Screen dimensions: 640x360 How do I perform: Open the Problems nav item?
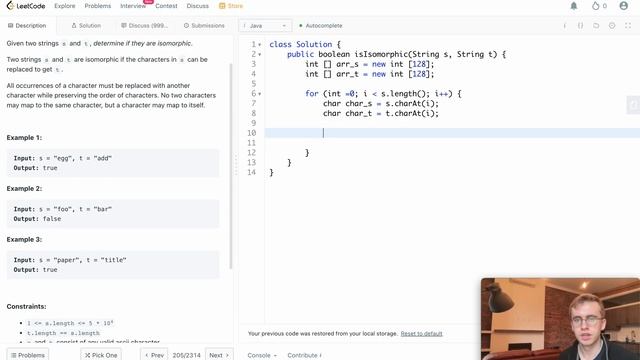[x=98, y=6]
